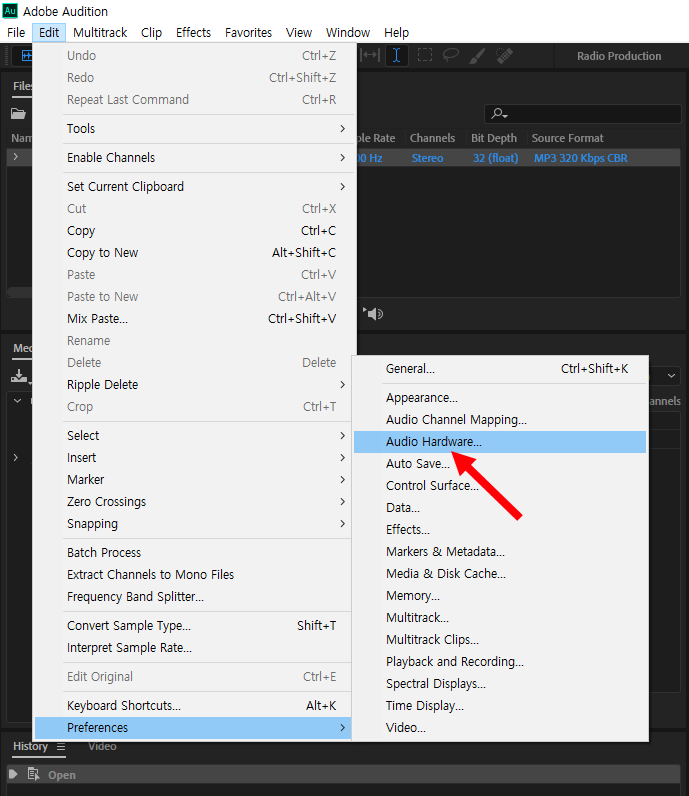Click Frequency Band Splitter
Image resolution: width=689 pixels, height=796 pixels.
pyautogui.click(x=207, y=596)
